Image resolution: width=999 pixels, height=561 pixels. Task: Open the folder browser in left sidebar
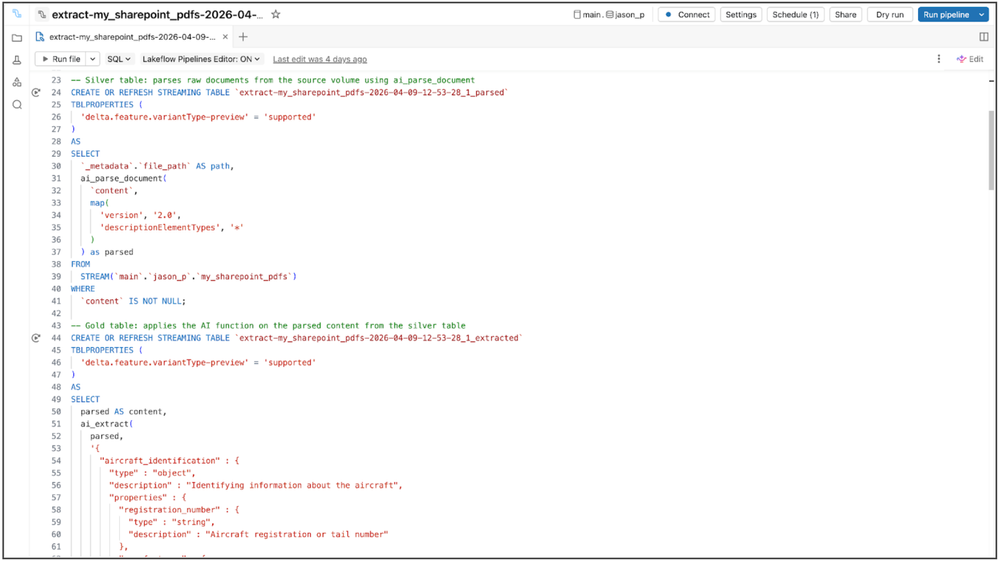17,38
